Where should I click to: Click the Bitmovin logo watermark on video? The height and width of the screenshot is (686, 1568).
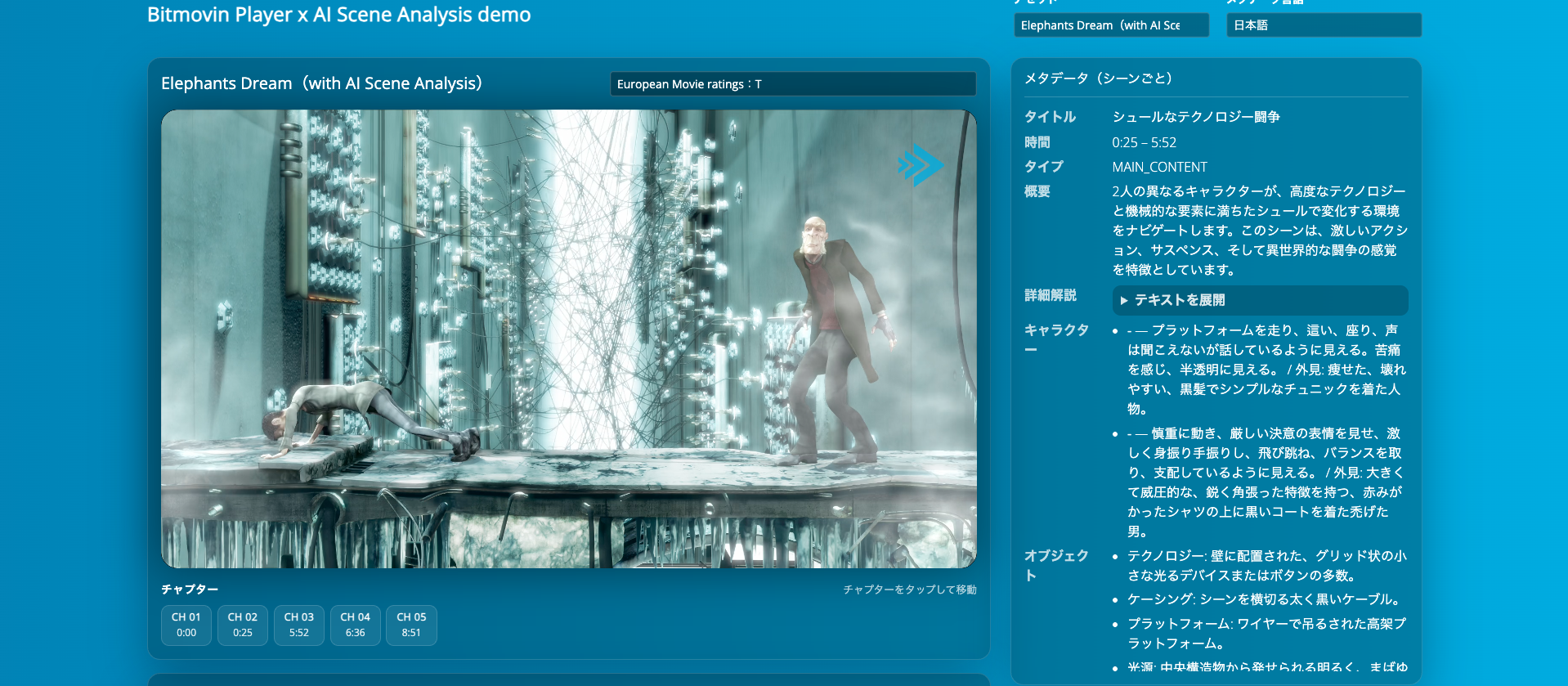pyautogui.click(x=920, y=165)
